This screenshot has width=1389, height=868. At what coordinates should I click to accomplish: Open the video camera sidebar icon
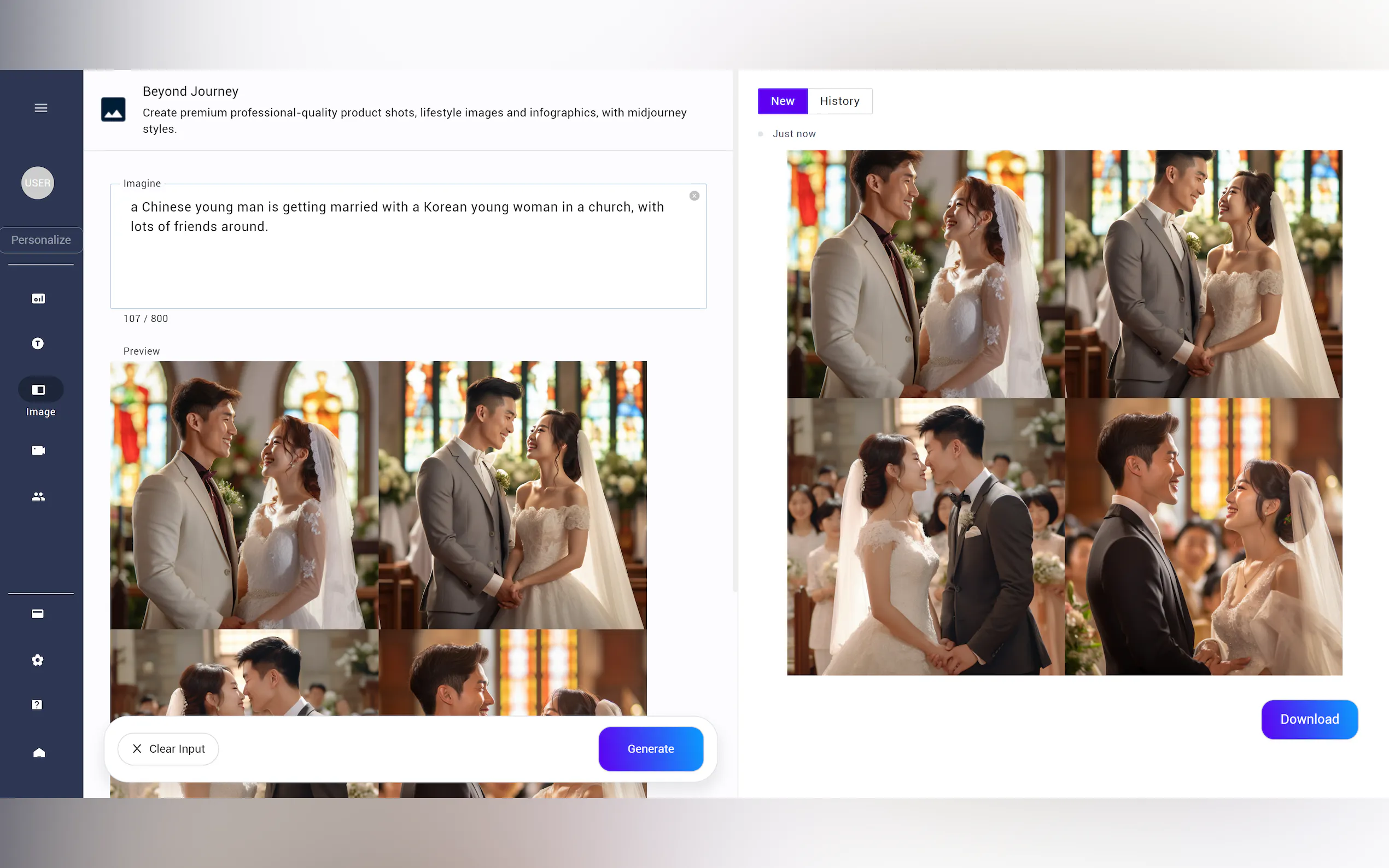click(x=38, y=450)
